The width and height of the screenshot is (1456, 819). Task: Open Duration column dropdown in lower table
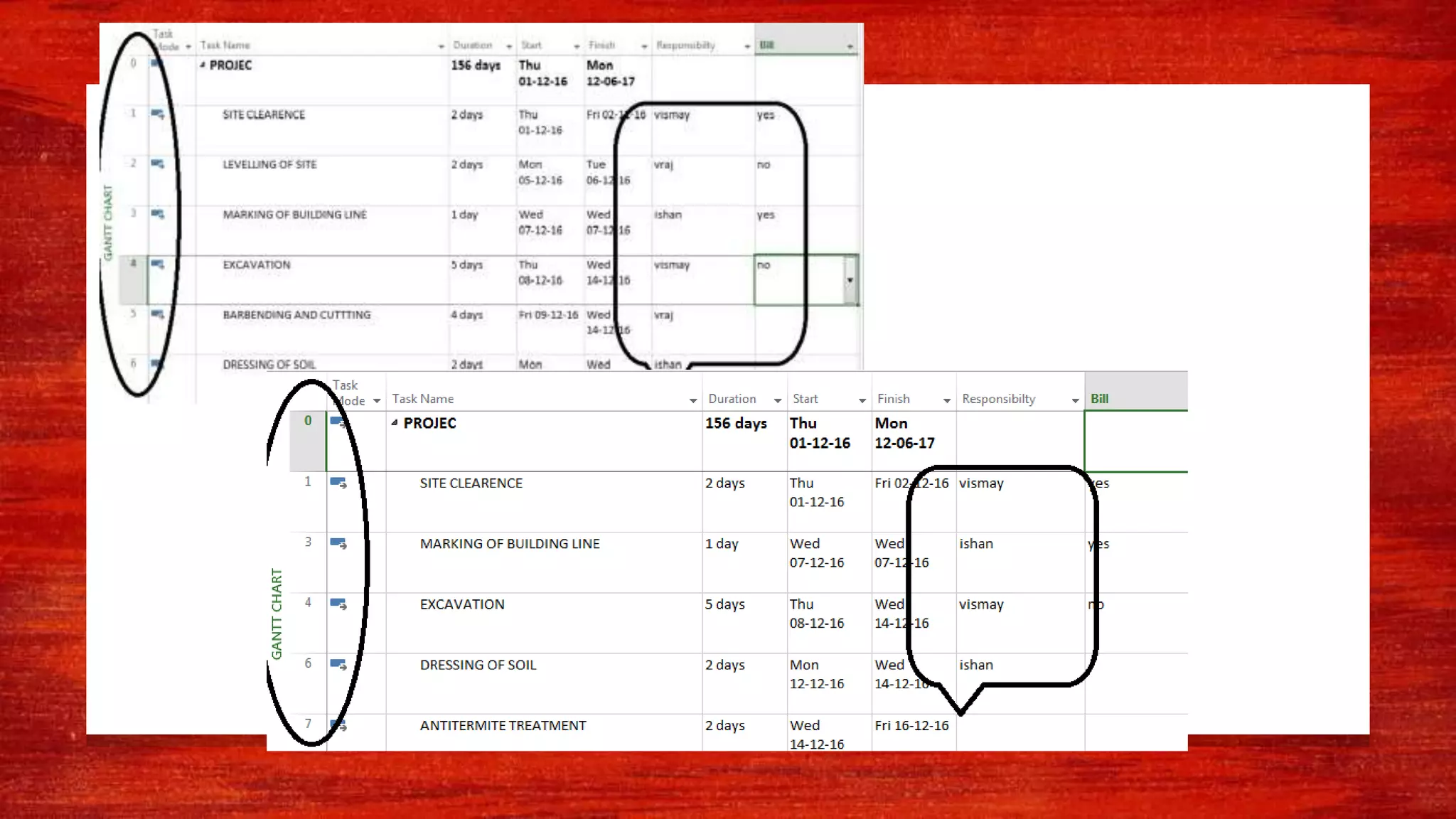[778, 401]
